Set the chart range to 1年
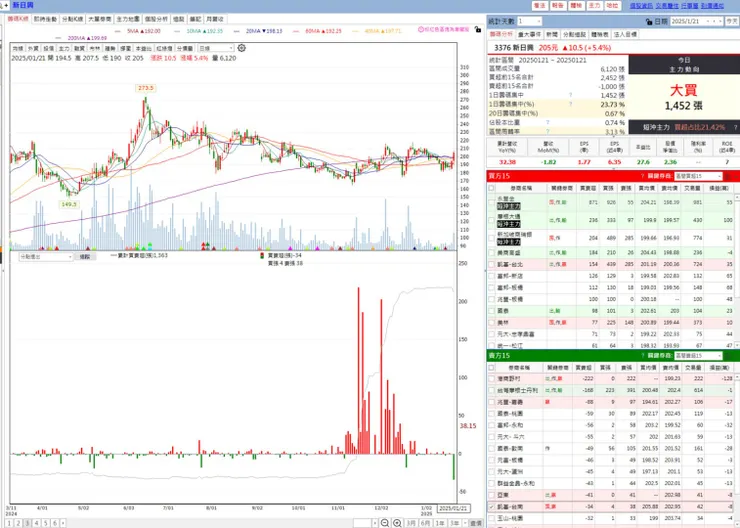This screenshot has width=740, height=528. [440, 523]
